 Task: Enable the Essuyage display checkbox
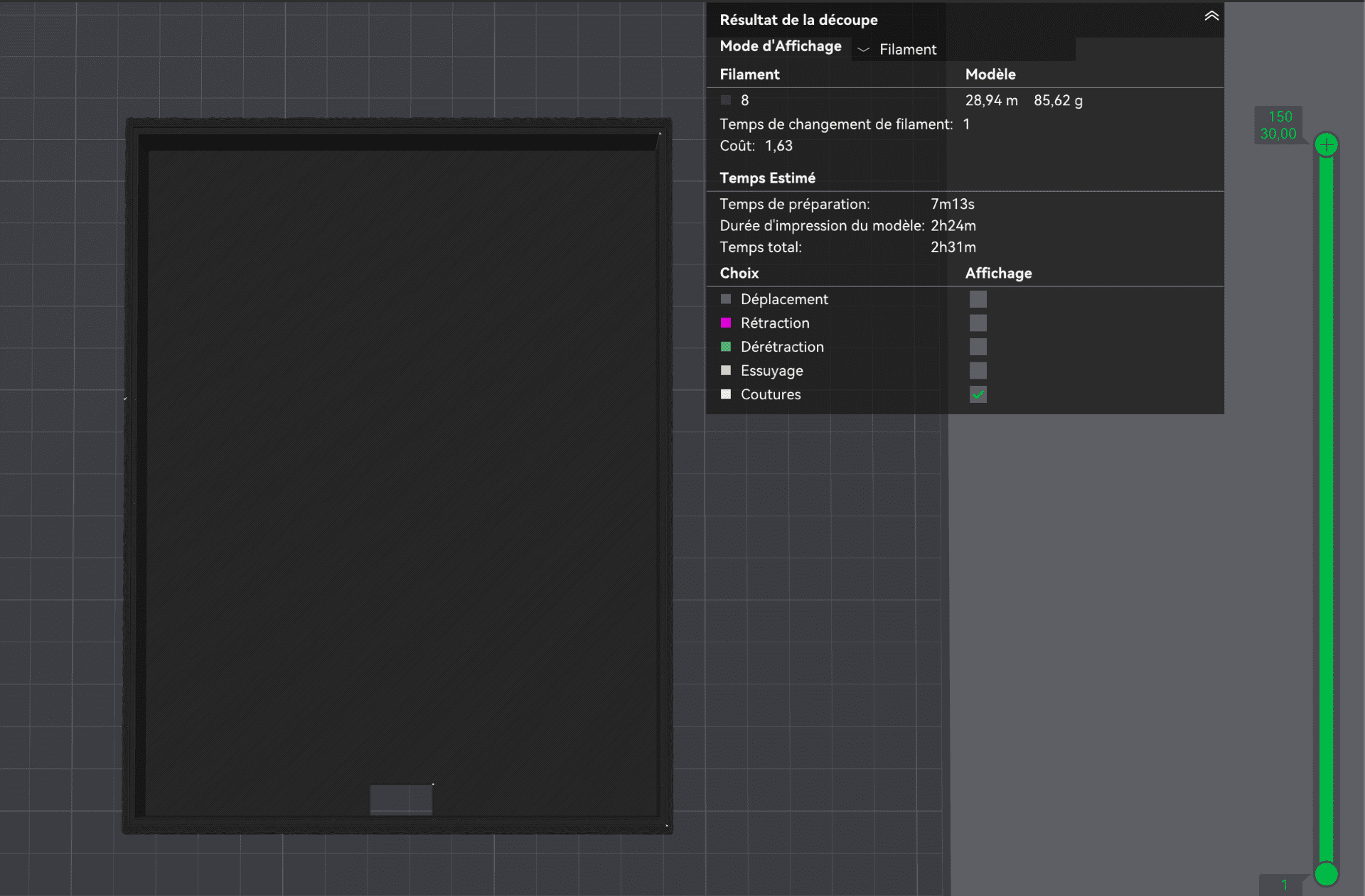(978, 371)
